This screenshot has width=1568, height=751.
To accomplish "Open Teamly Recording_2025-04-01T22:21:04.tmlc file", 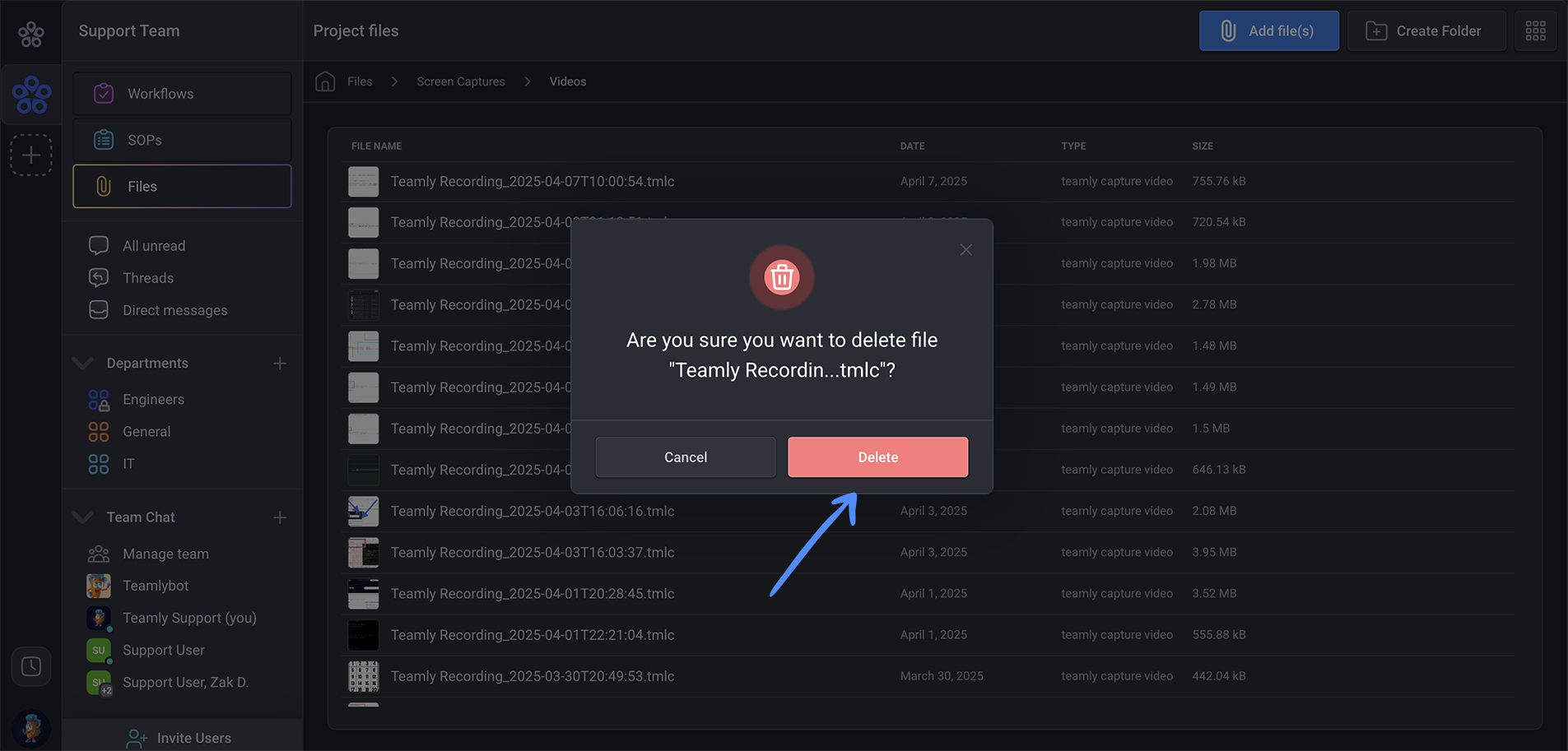I will (532, 634).
